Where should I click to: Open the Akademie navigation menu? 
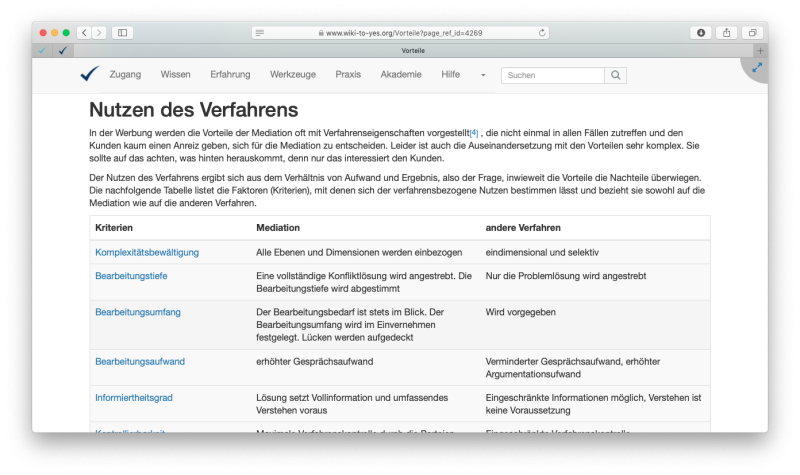pos(401,74)
